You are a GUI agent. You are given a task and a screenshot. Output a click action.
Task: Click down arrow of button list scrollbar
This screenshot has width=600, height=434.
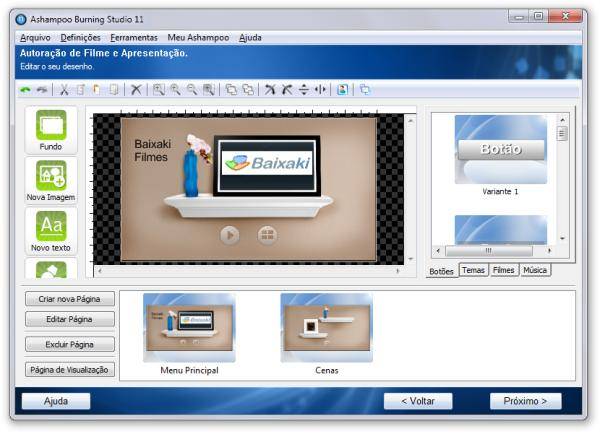tap(562, 238)
